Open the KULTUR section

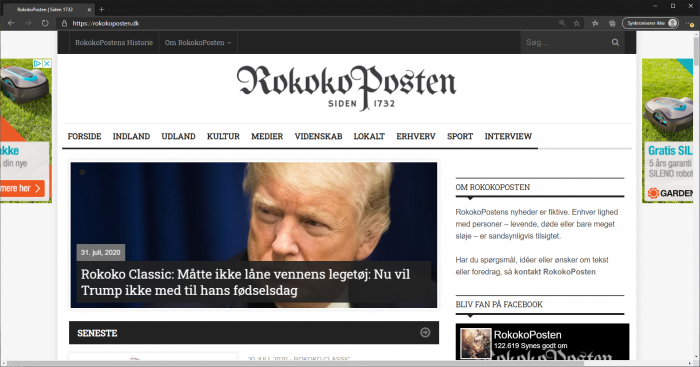[x=223, y=136]
